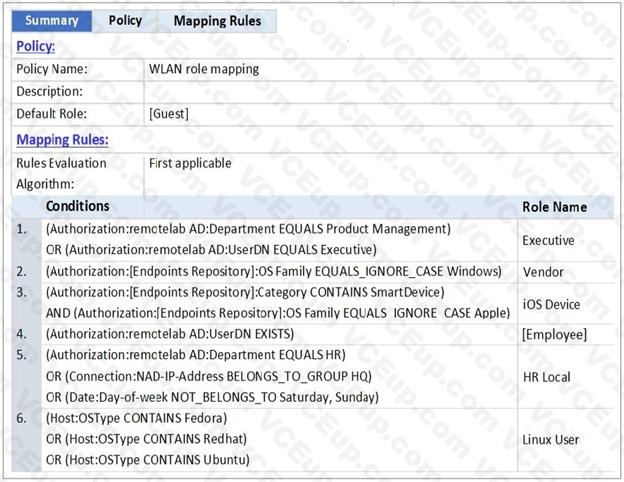Select rule number 4
This screenshot has width=624, height=482.
tap(22, 334)
